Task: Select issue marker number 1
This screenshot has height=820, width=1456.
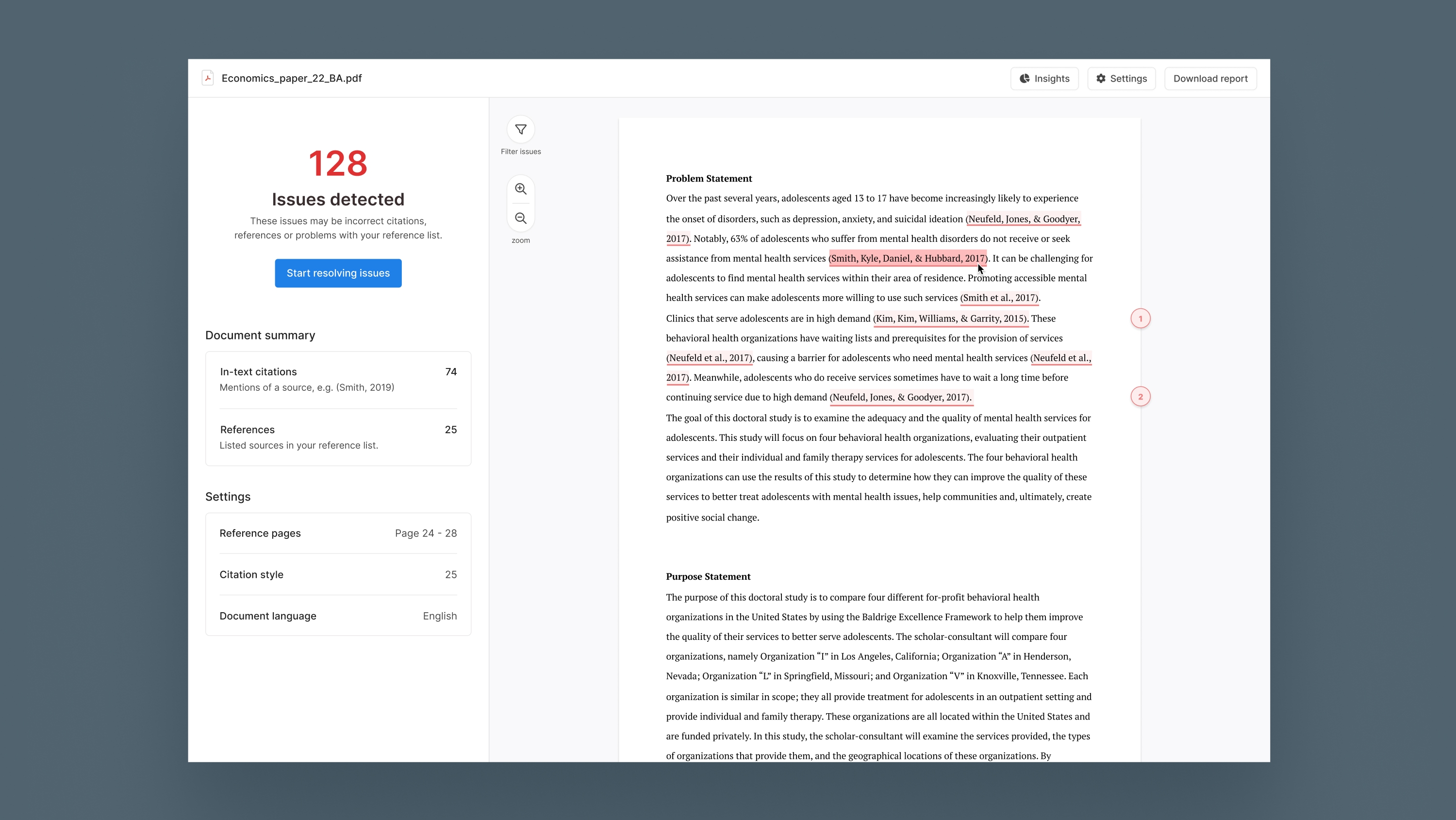Action: click(x=1140, y=318)
